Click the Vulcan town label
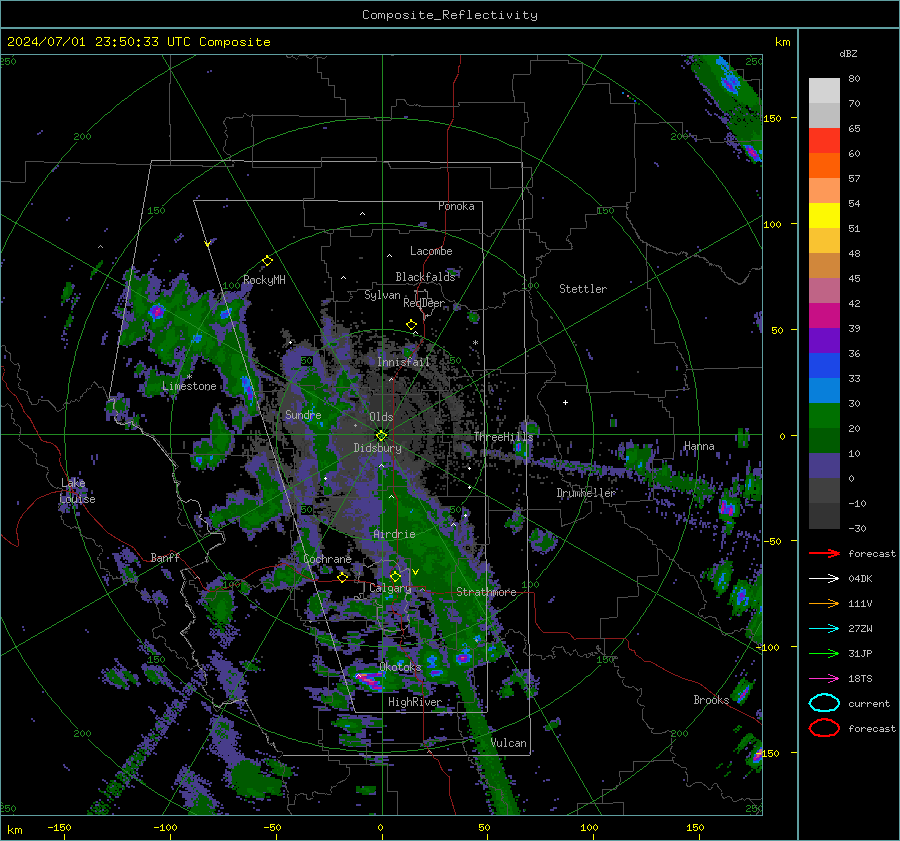 click(509, 743)
